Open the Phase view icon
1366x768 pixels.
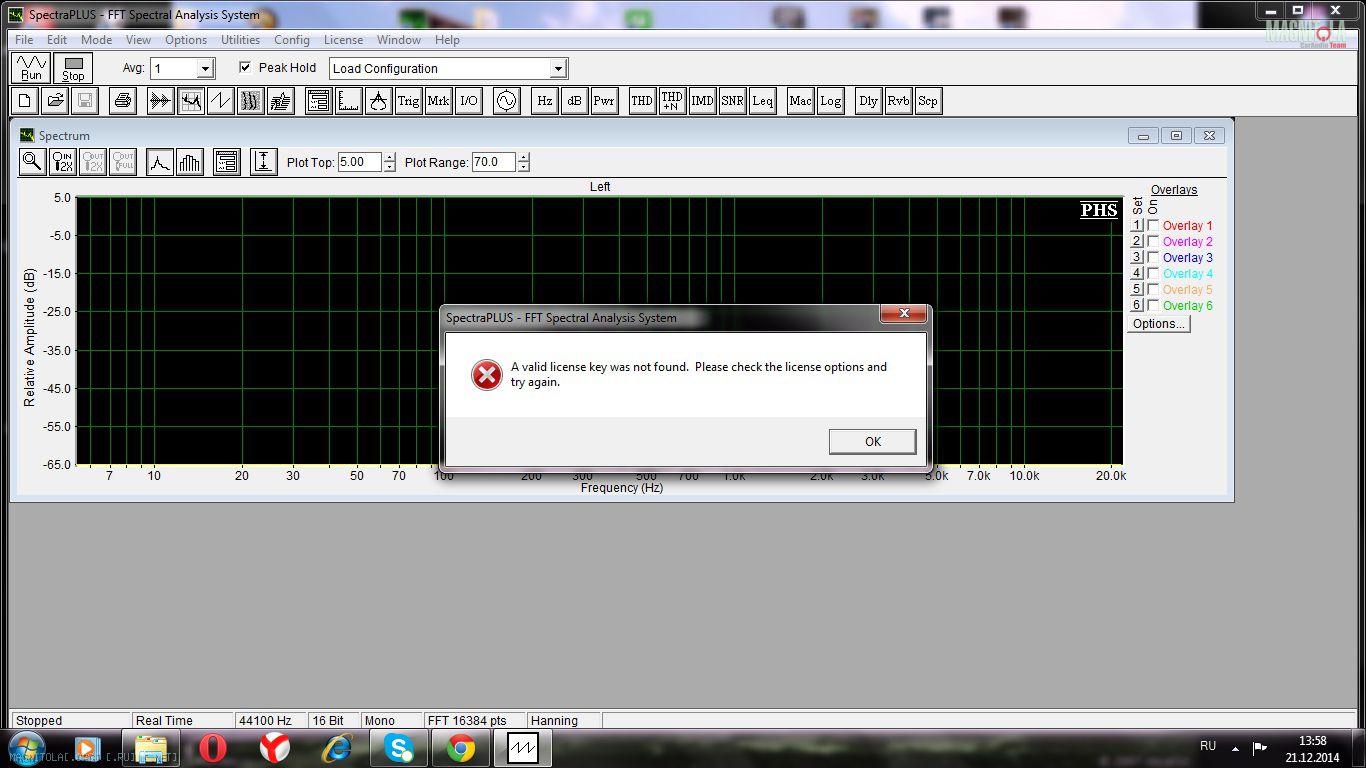click(221, 101)
